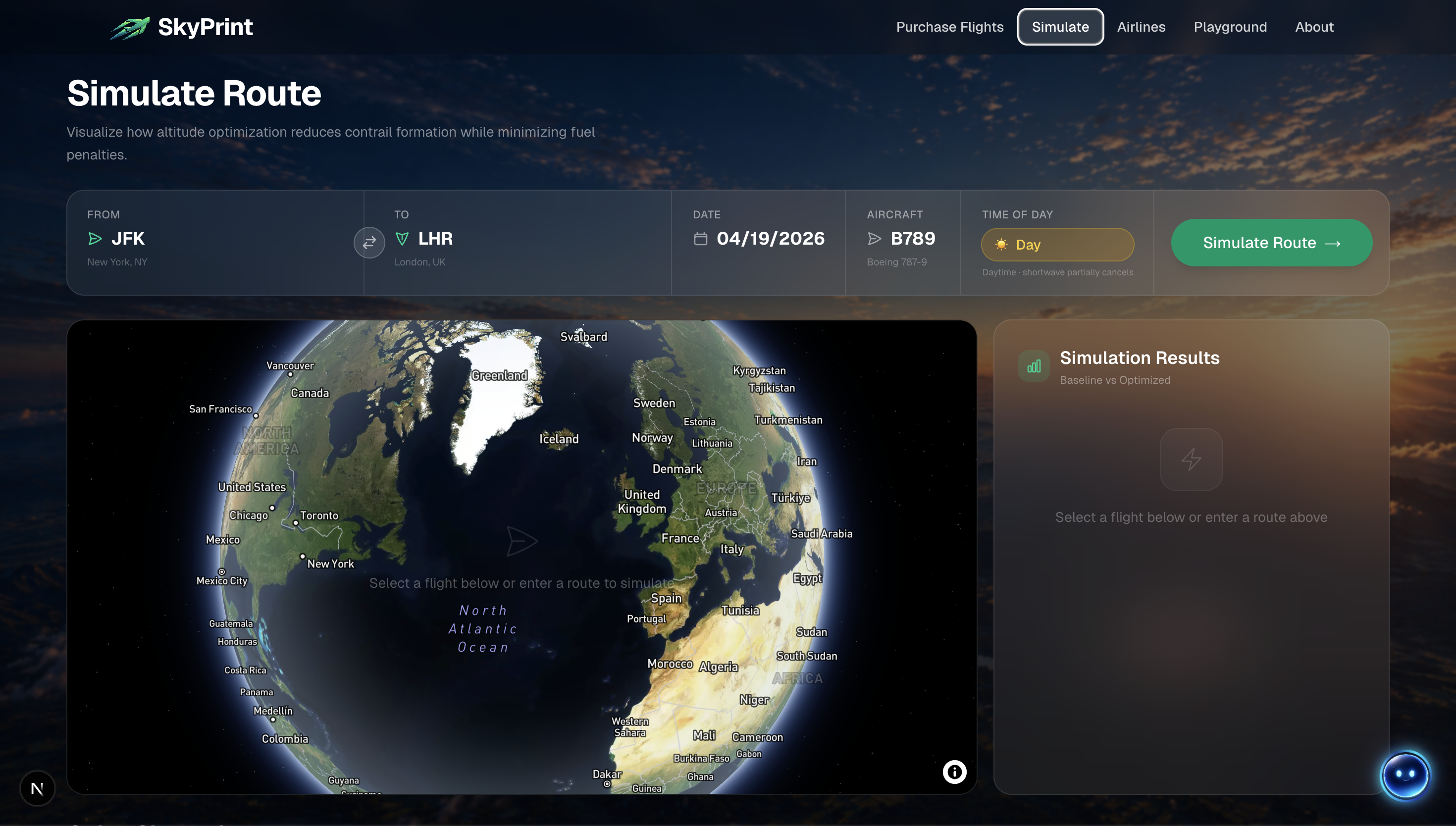
Task: Open the 04/19/2026 date picker
Action: pos(770,239)
